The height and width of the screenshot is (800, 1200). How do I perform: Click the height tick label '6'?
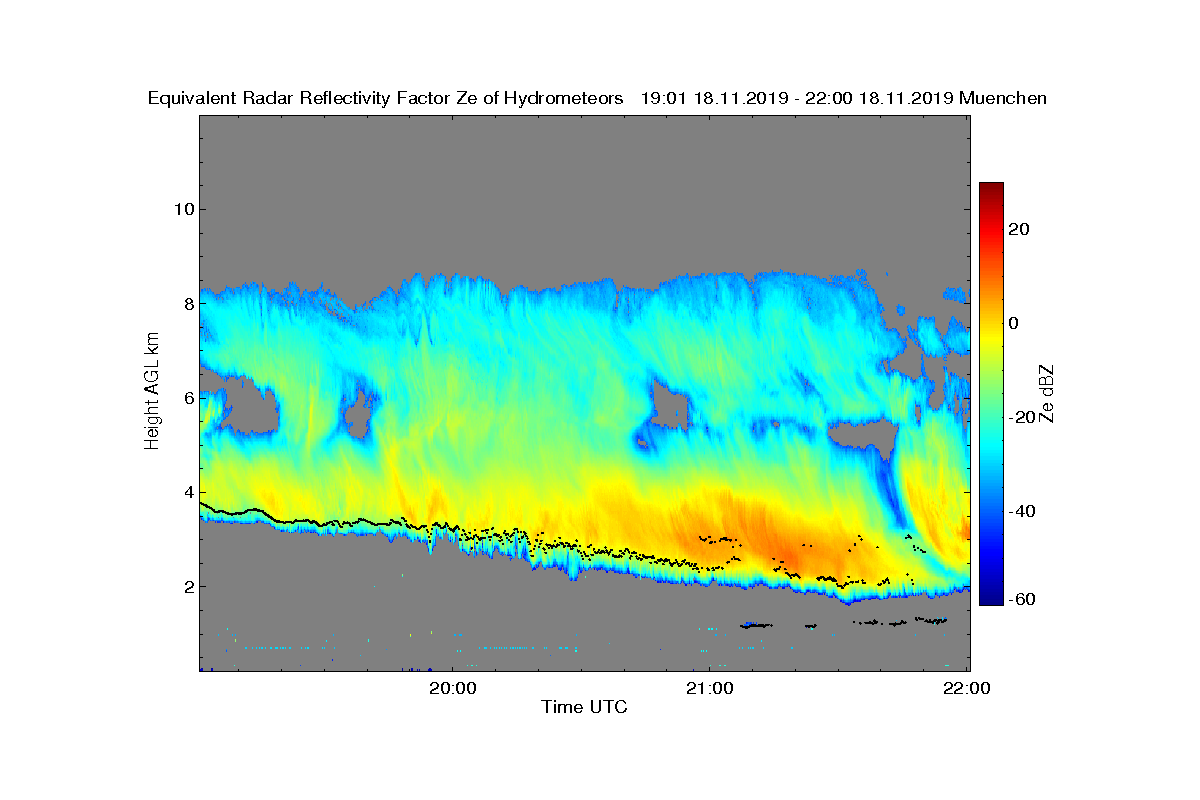187,398
